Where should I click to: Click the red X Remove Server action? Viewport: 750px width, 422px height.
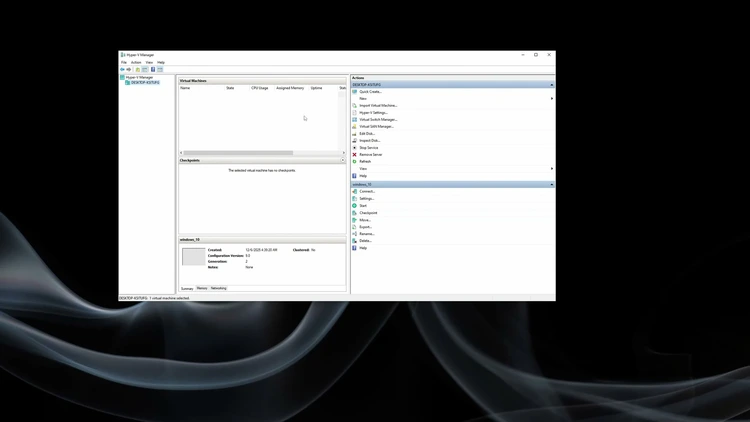click(354, 155)
